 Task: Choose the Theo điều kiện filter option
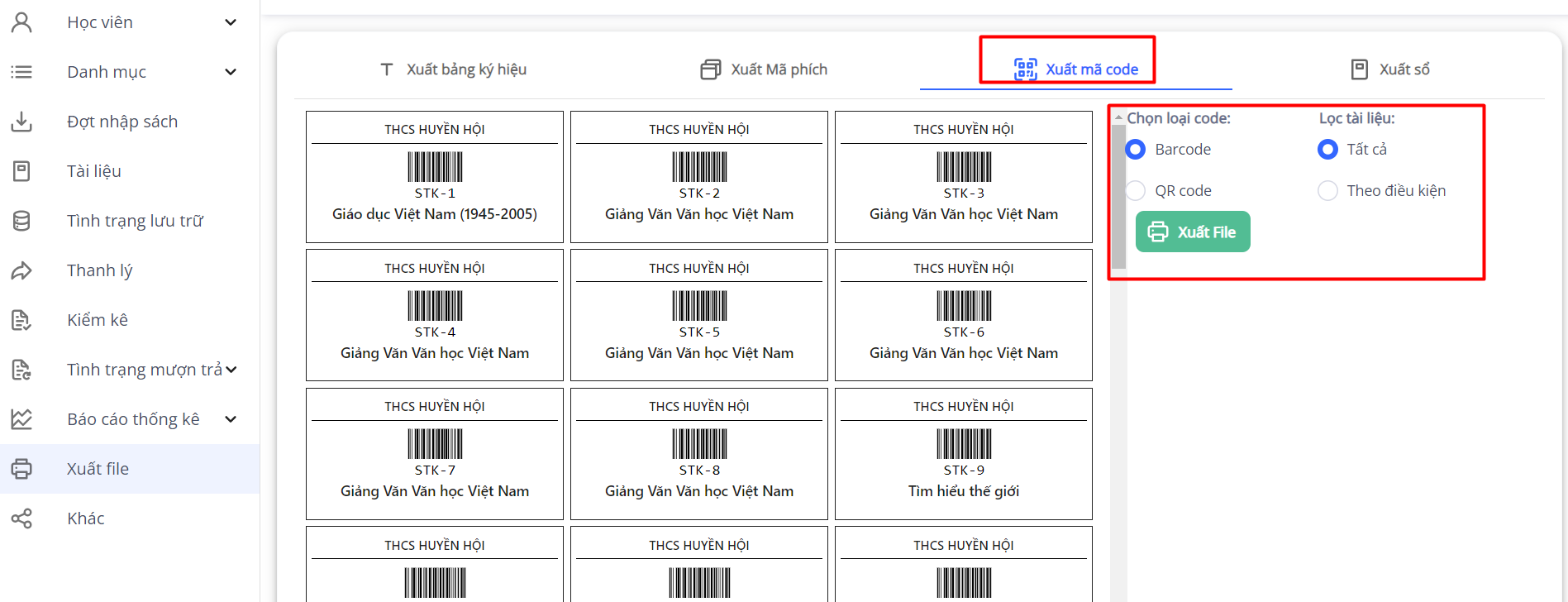[1327, 191]
